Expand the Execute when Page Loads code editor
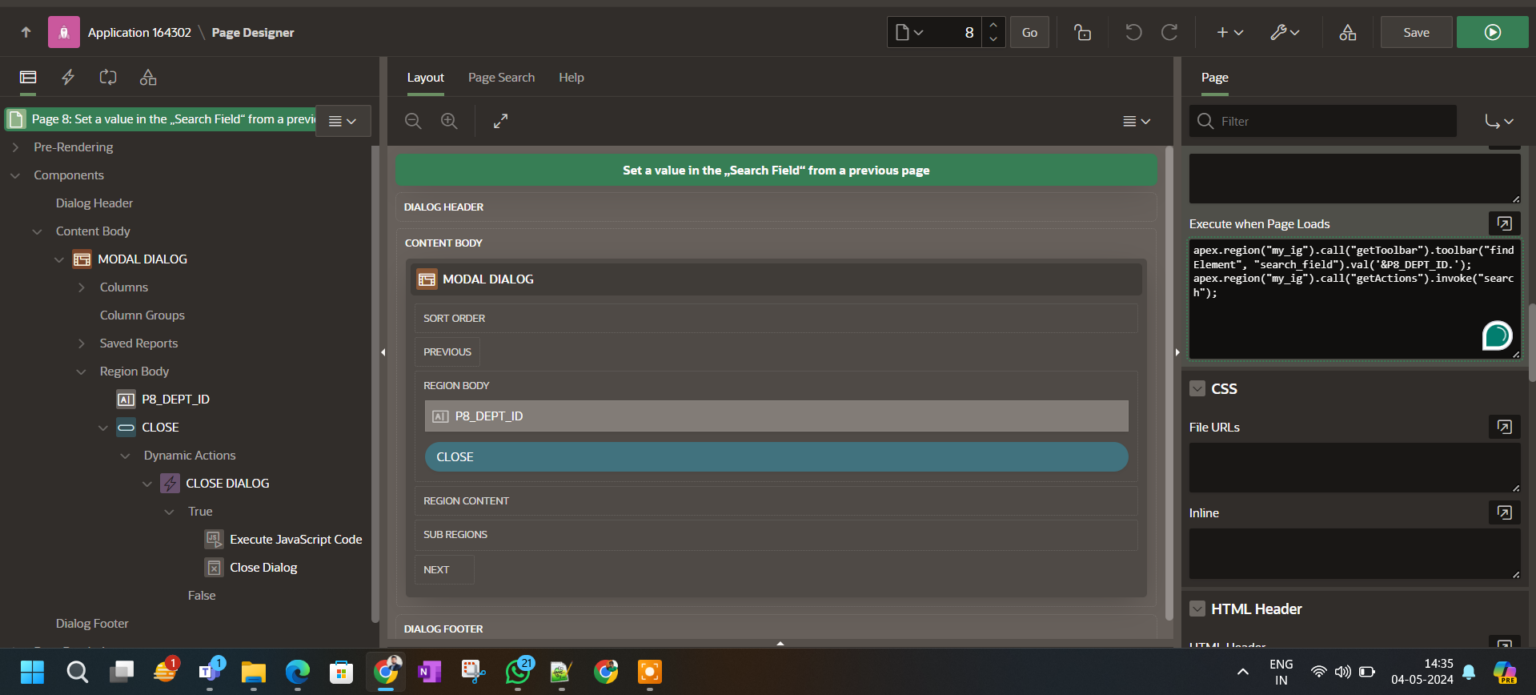This screenshot has height=695, width=1536. click(1504, 223)
